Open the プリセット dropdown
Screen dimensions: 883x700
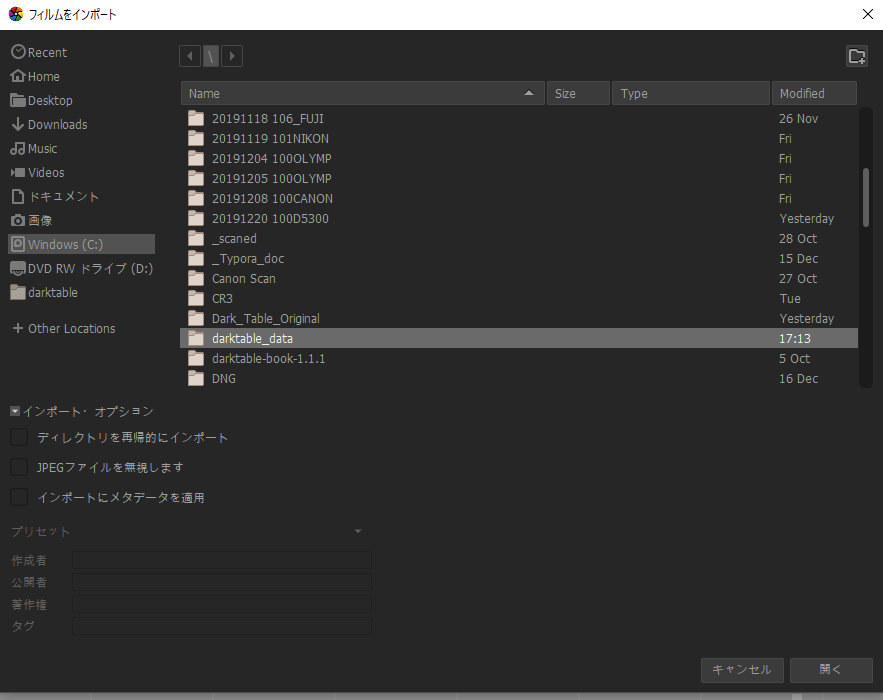coord(187,532)
